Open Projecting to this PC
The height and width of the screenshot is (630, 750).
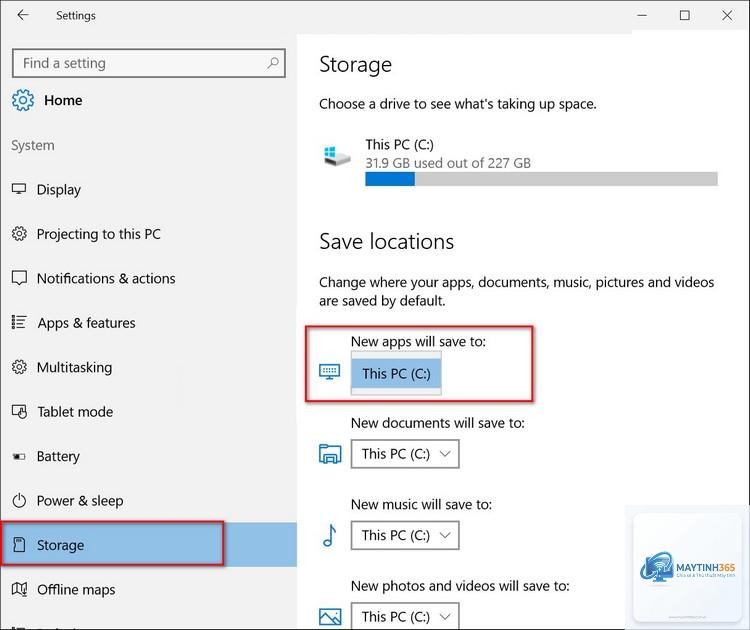click(x=149, y=234)
